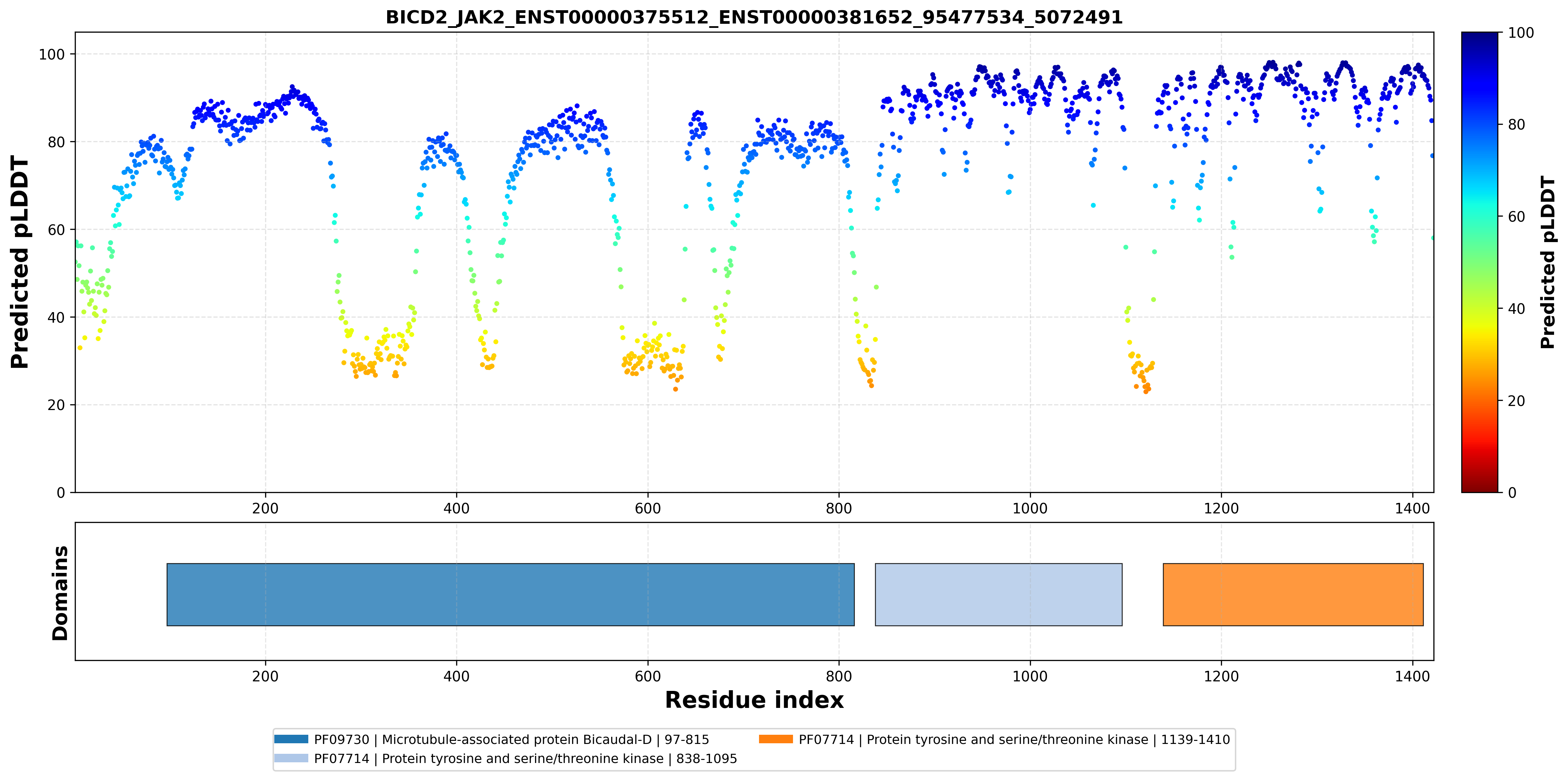Click the light blue PF07714 legend swatch

[291, 758]
